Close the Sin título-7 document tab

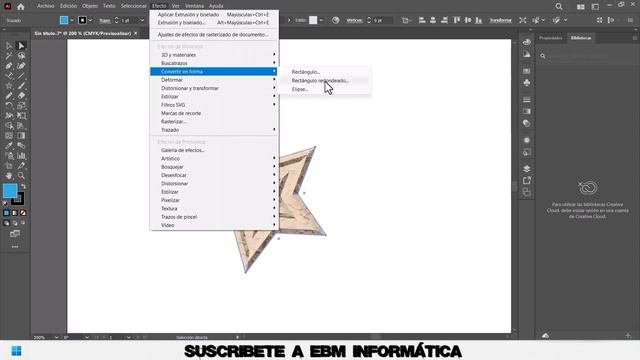click(x=136, y=33)
